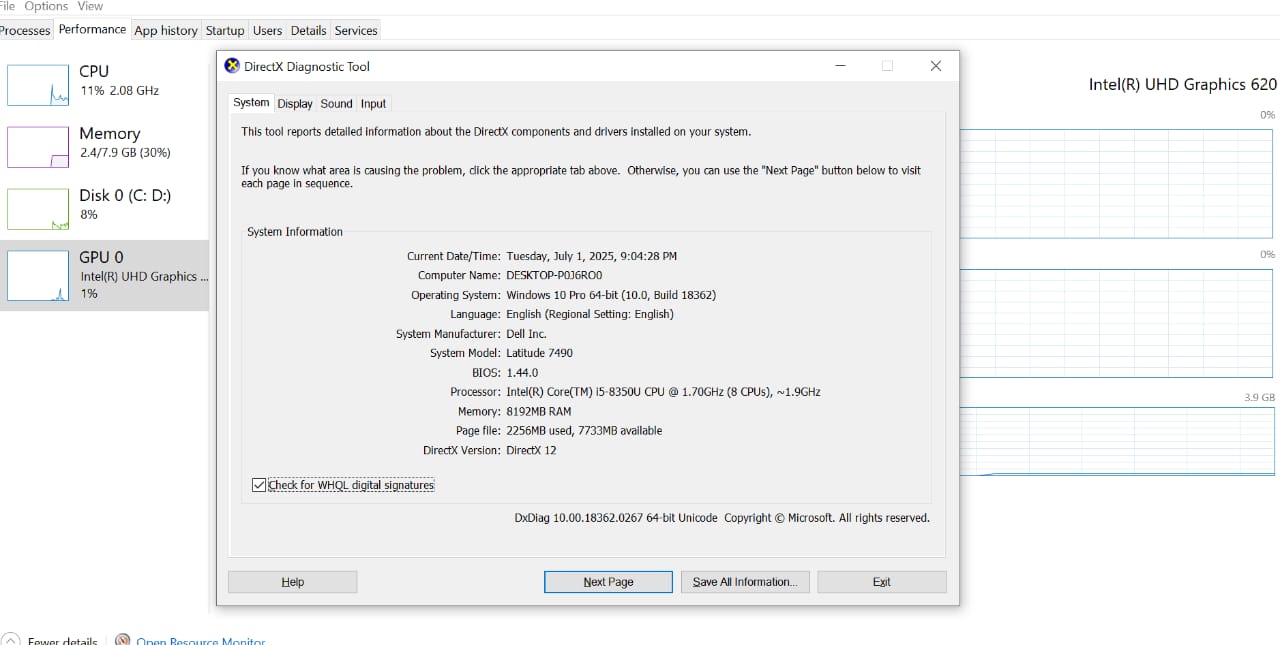Switch to Processes tab in Task Manager

point(25,30)
